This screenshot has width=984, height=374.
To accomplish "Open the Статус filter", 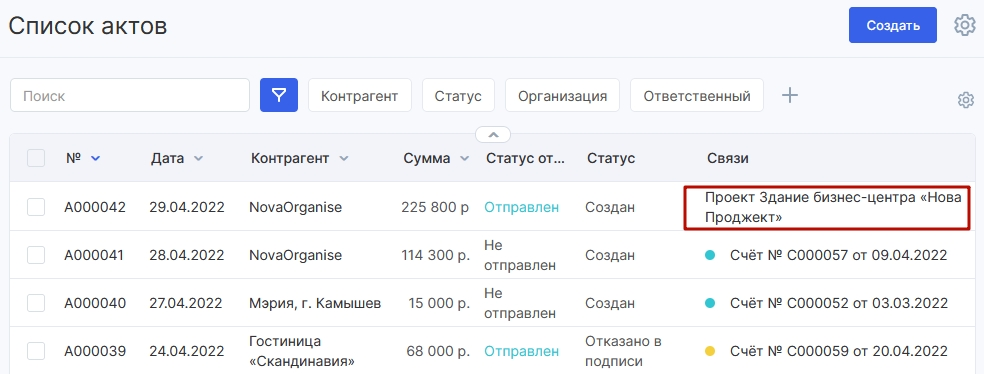I will [x=458, y=95].
